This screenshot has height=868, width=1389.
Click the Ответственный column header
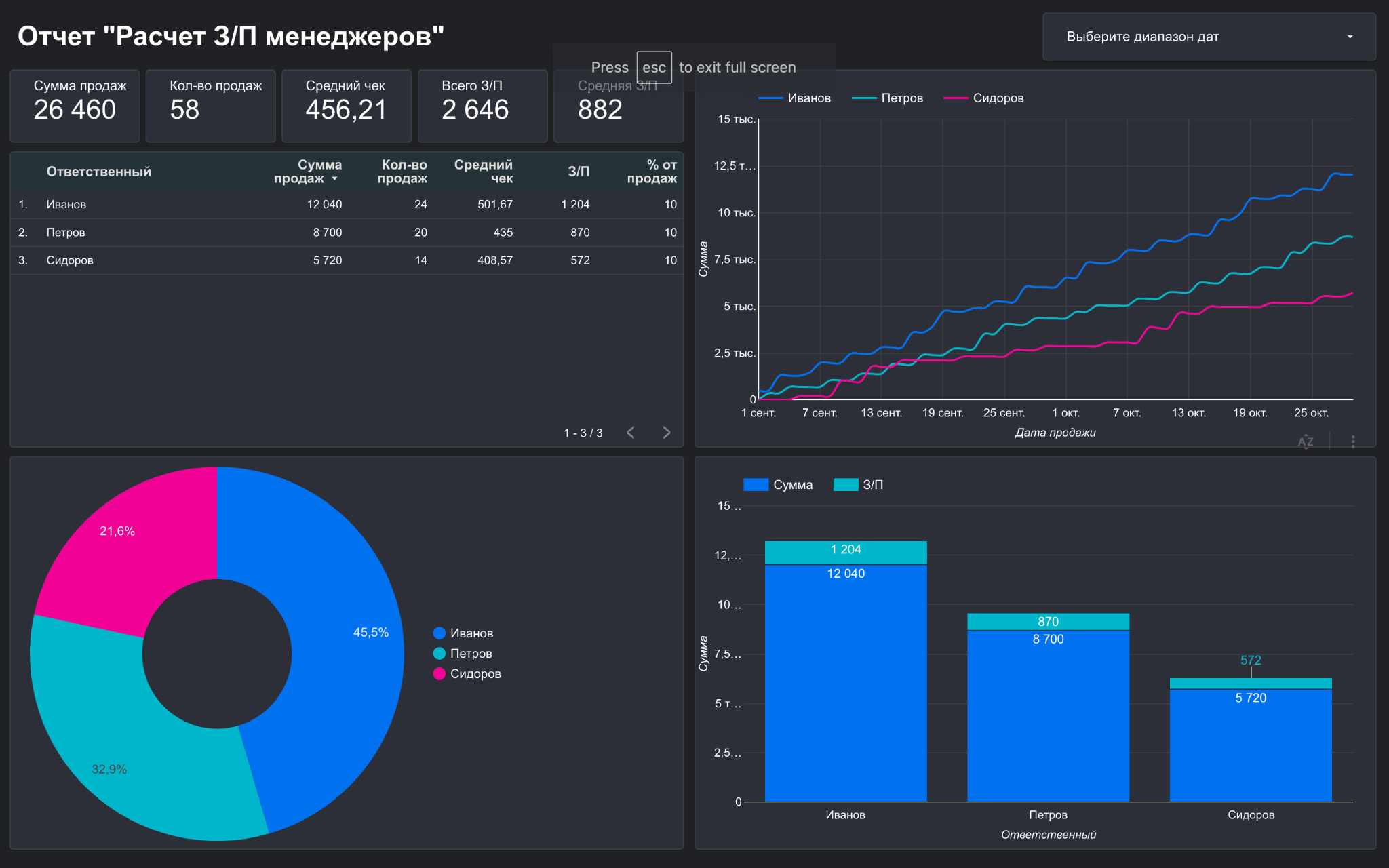tap(99, 172)
